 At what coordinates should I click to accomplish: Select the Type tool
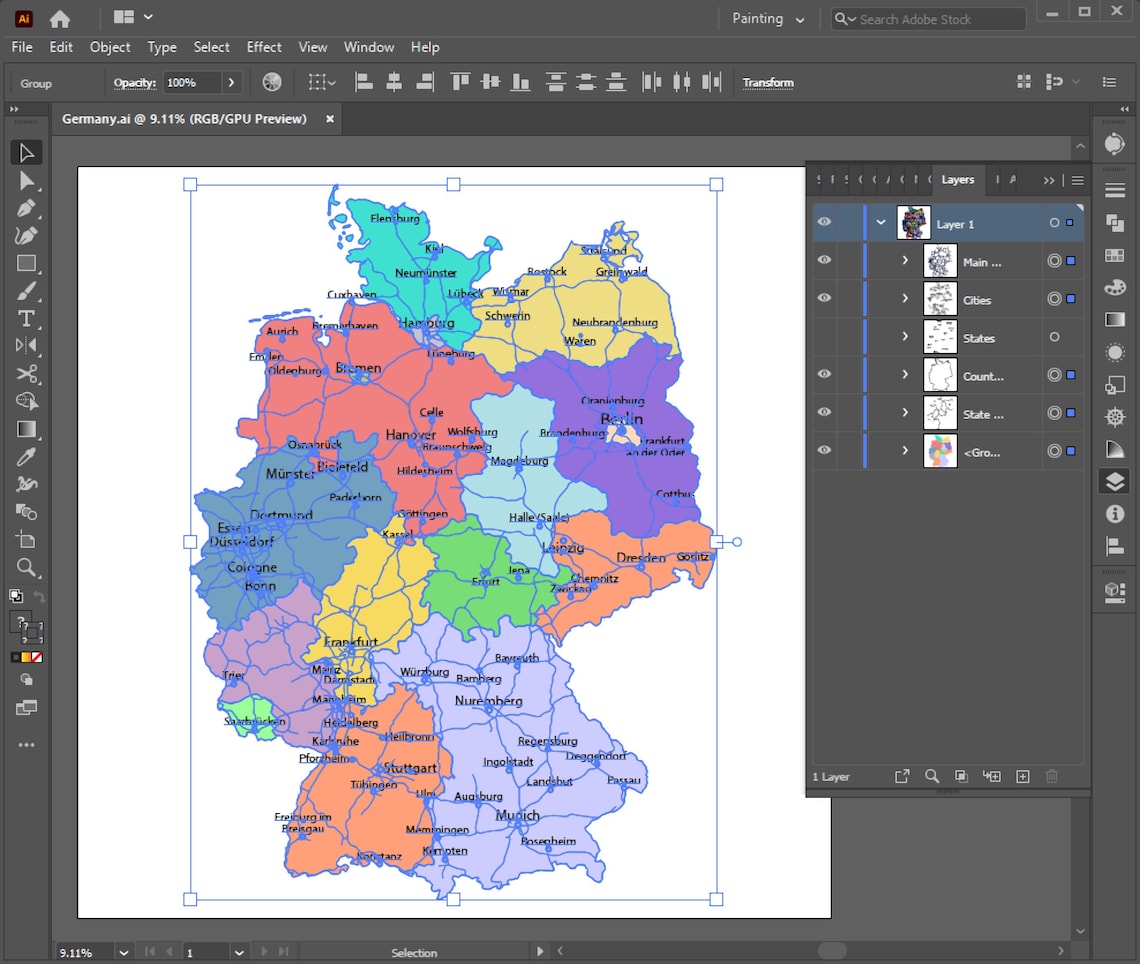click(26, 319)
